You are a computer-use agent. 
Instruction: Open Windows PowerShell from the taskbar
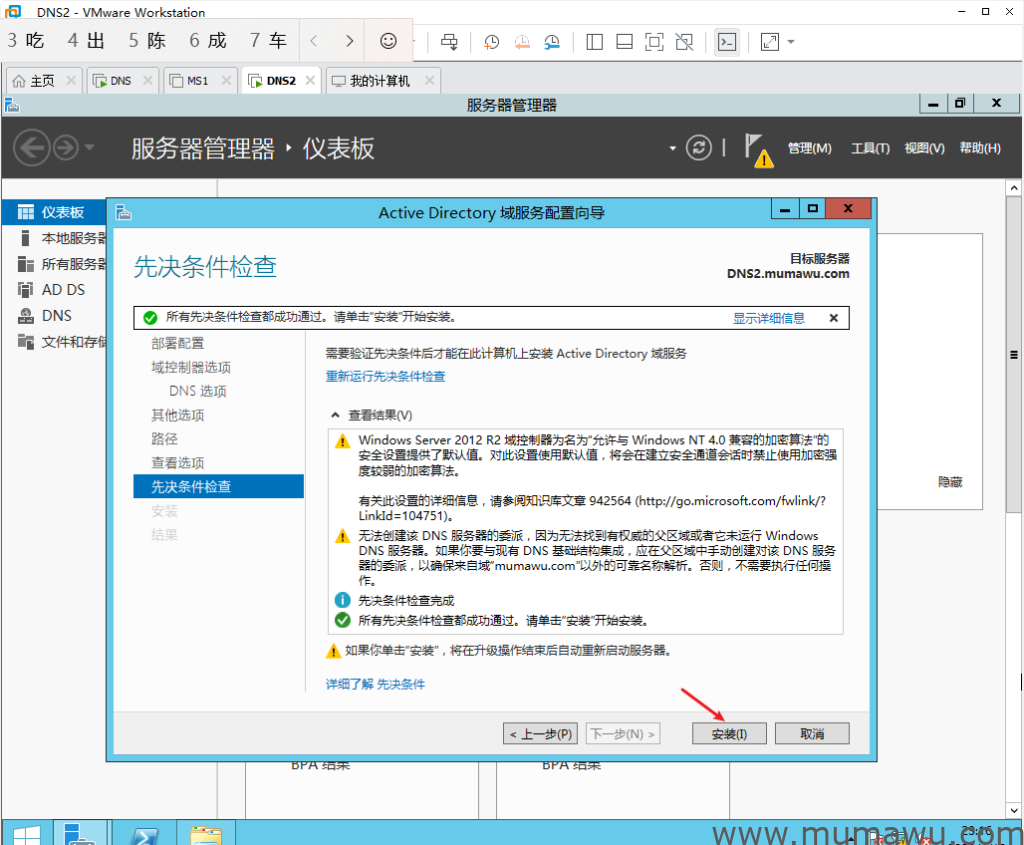pos(145,832)
